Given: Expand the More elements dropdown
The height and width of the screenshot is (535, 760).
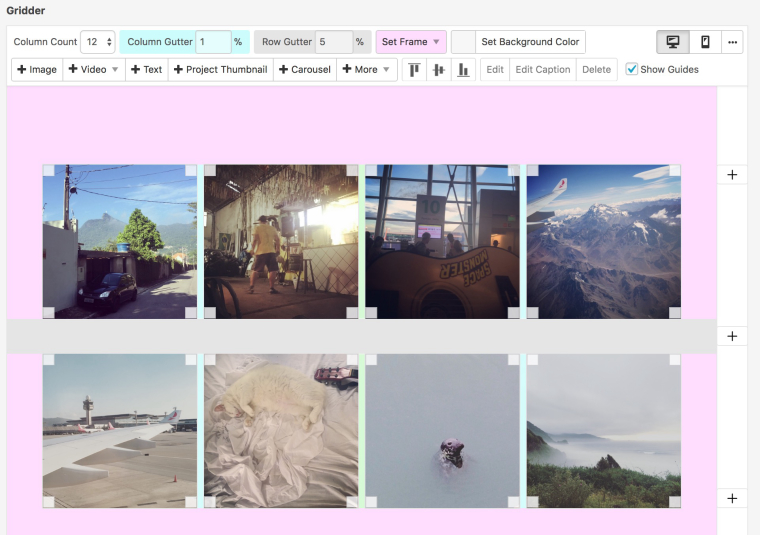Looking at the screenshot, I should 366,70.
